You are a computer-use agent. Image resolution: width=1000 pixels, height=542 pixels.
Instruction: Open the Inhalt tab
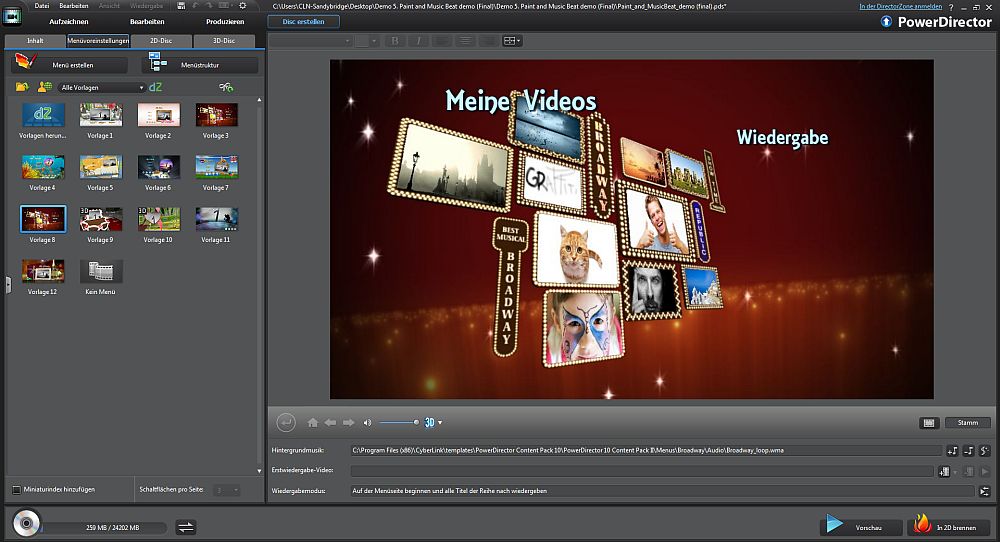(x=35, y=41)
